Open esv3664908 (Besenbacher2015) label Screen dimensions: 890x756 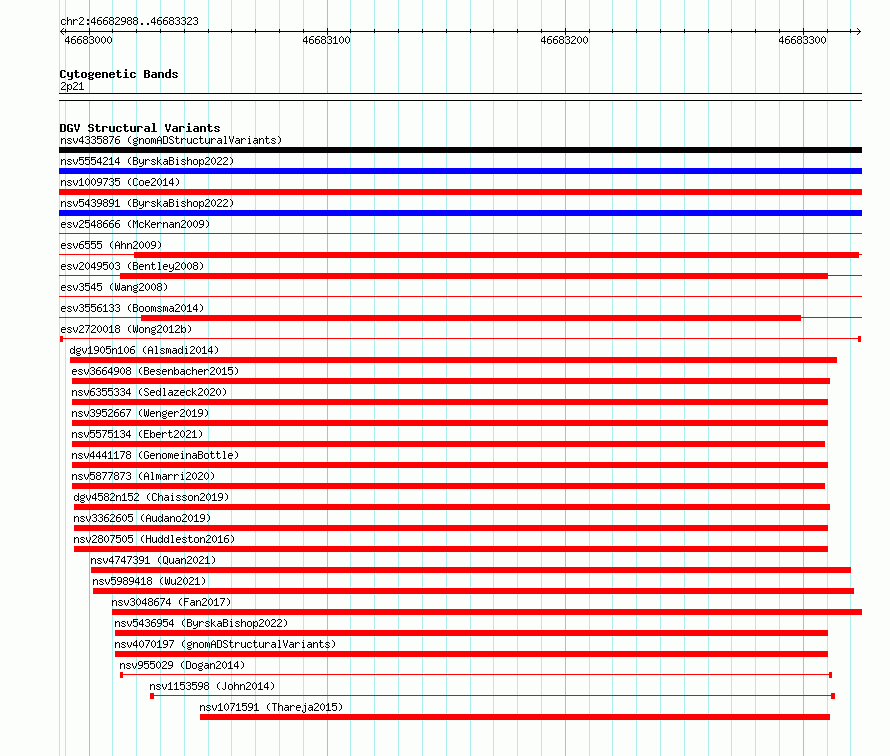pos(155,371)
